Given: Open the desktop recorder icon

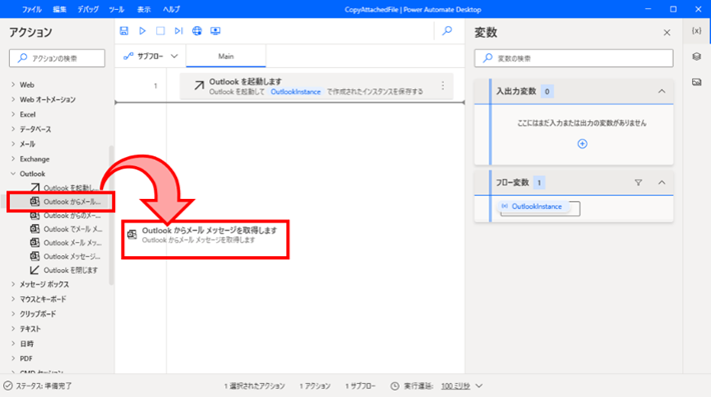Looking at the screenshot, I should click(x=215, y=31).
